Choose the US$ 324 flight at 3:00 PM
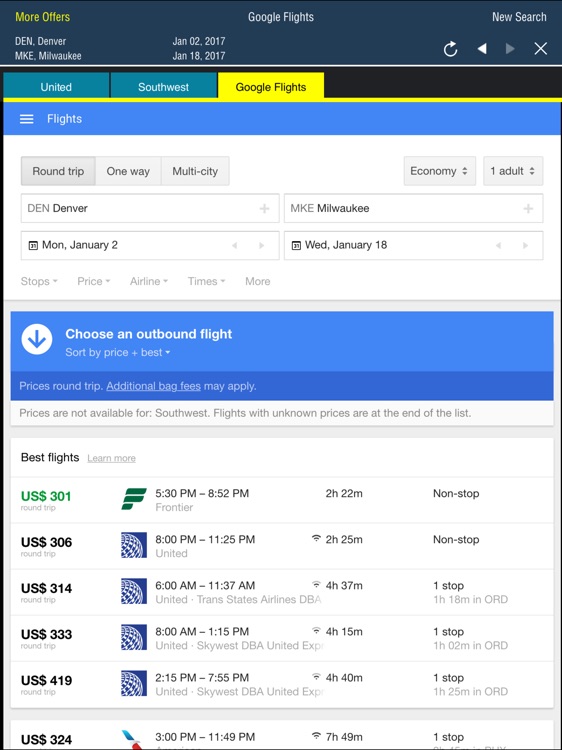The height and width of the screenshot is (750, 562). tap(282, 737)
